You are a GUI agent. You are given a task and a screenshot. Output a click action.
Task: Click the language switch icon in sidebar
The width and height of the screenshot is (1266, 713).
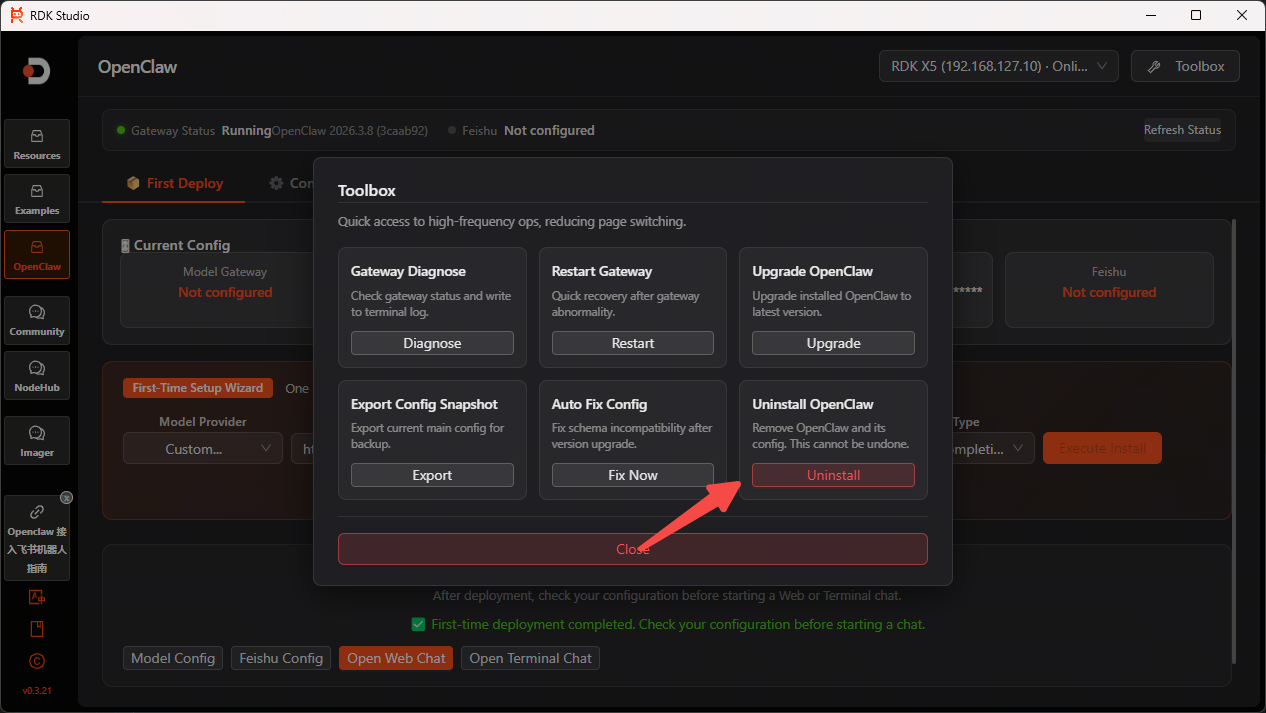[37, 597]
